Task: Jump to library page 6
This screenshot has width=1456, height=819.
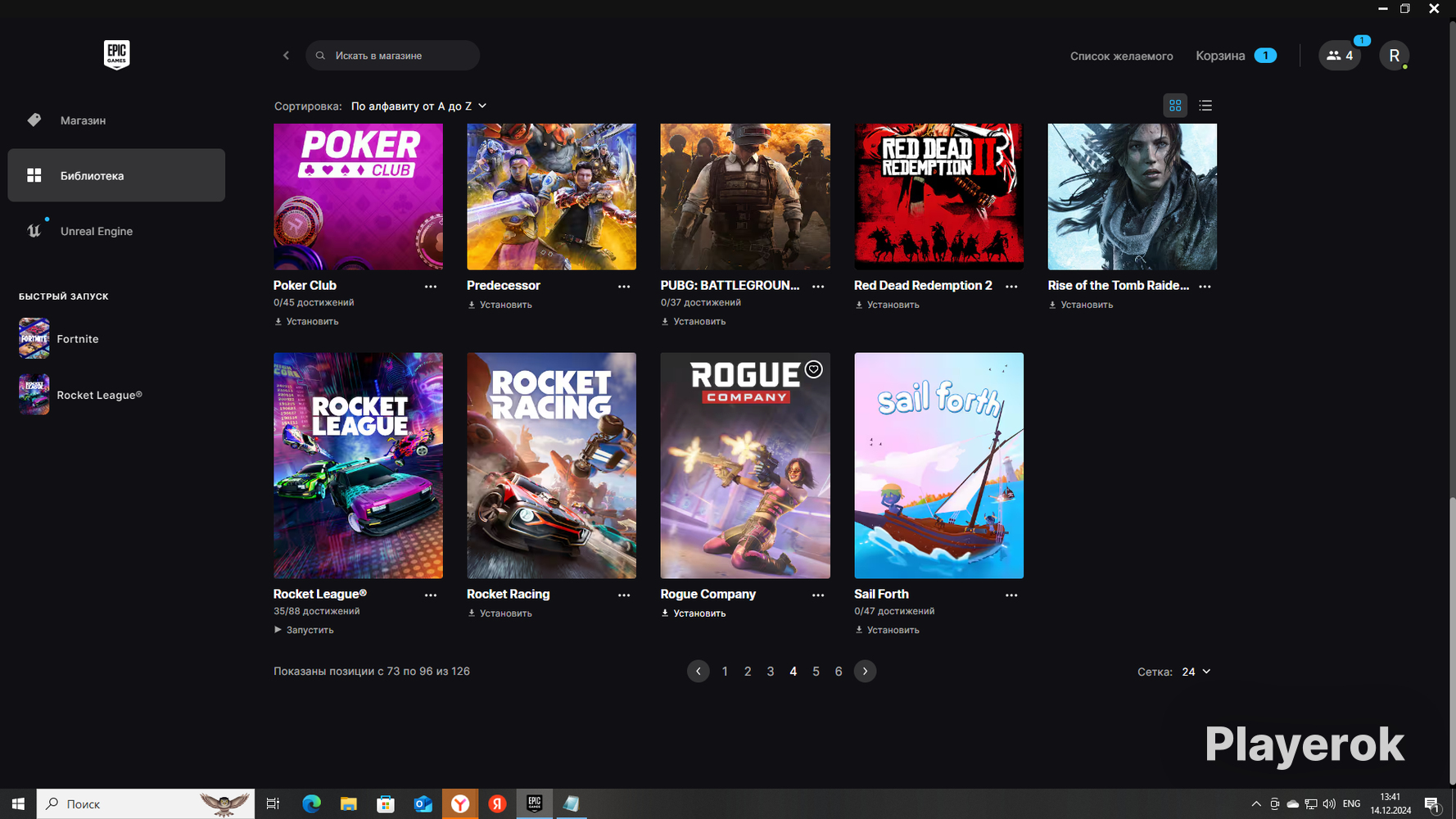Action: 839,672
